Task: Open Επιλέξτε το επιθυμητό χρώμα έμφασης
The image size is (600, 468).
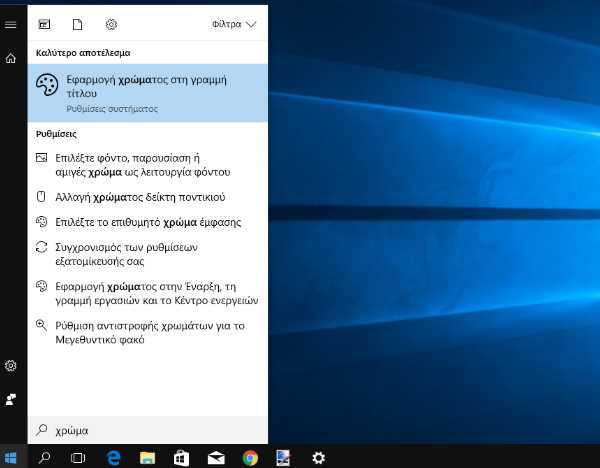Action: tap(148, 222)
